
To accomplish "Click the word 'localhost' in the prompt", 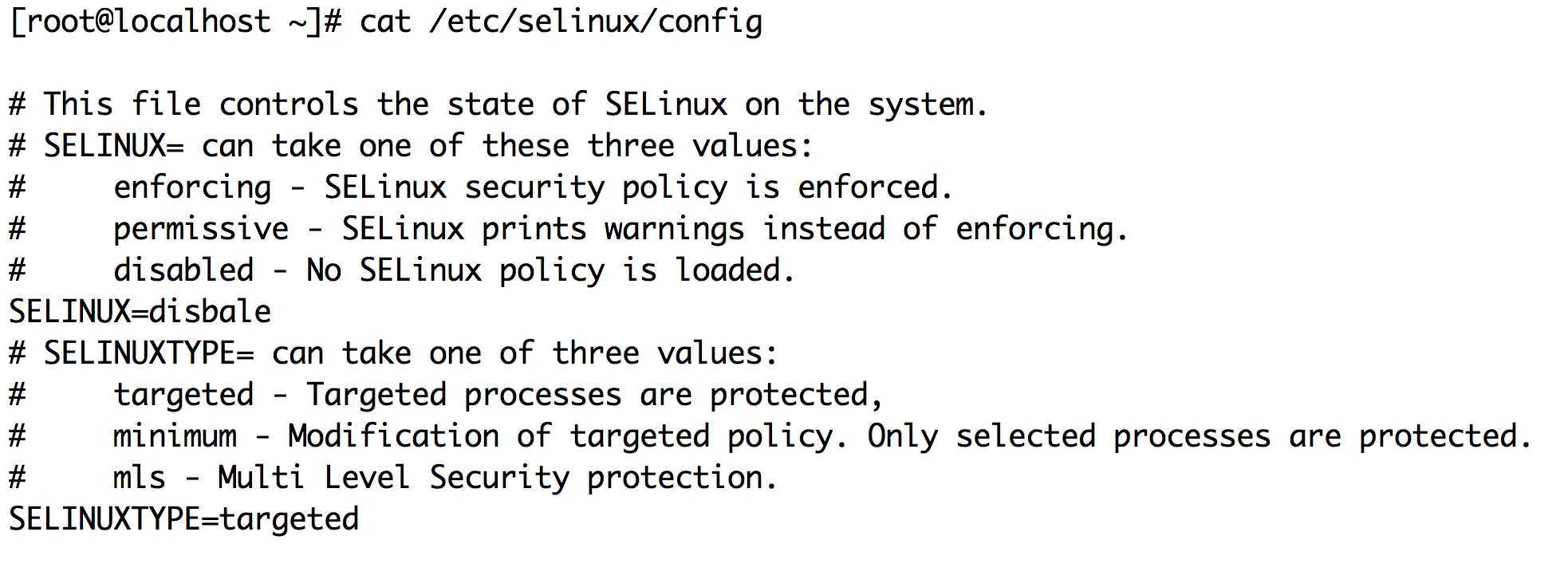I will (194, 21).
